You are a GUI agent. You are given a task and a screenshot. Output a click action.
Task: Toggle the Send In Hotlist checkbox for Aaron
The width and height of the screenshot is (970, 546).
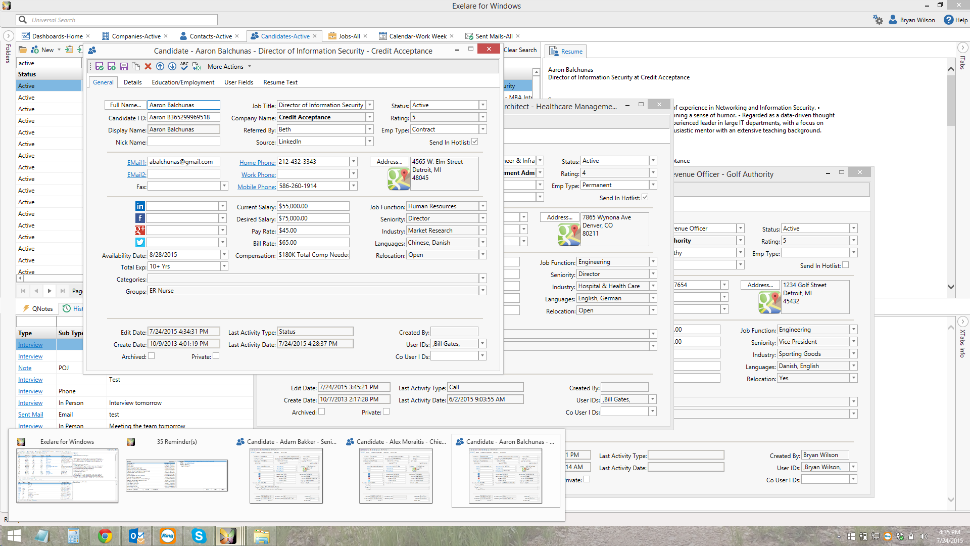pyautogui.click(x=474, y=142)
